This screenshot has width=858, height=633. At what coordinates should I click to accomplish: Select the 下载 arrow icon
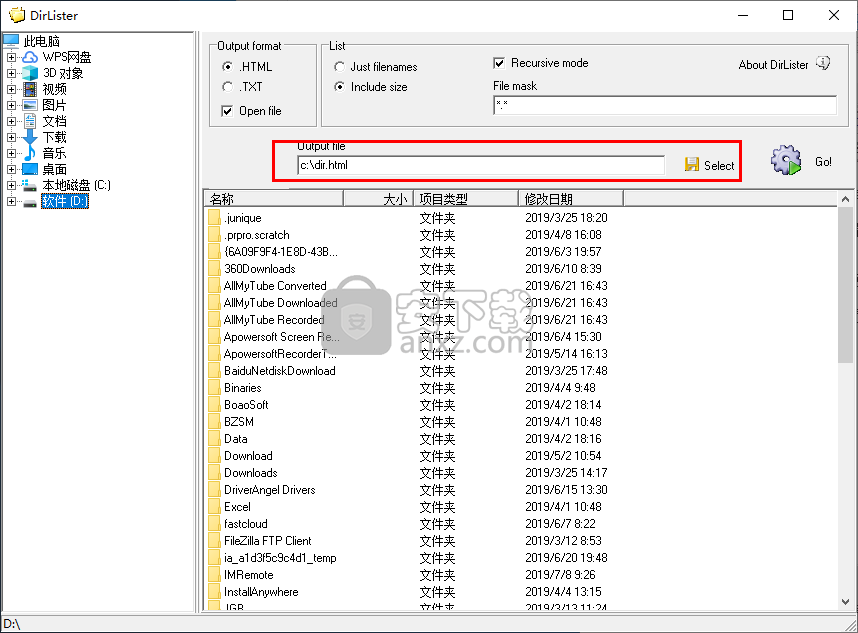30,137
